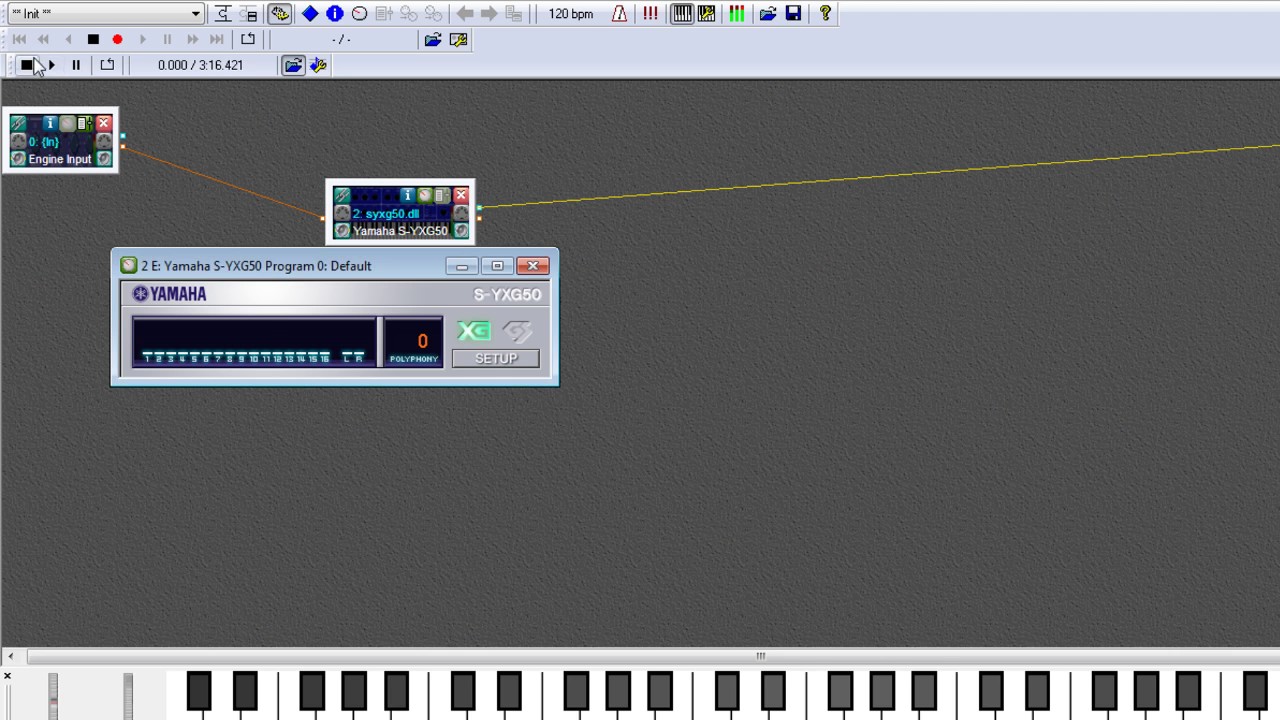Click the Yamaha S-YXG50 window title icon

pos(128,266)
